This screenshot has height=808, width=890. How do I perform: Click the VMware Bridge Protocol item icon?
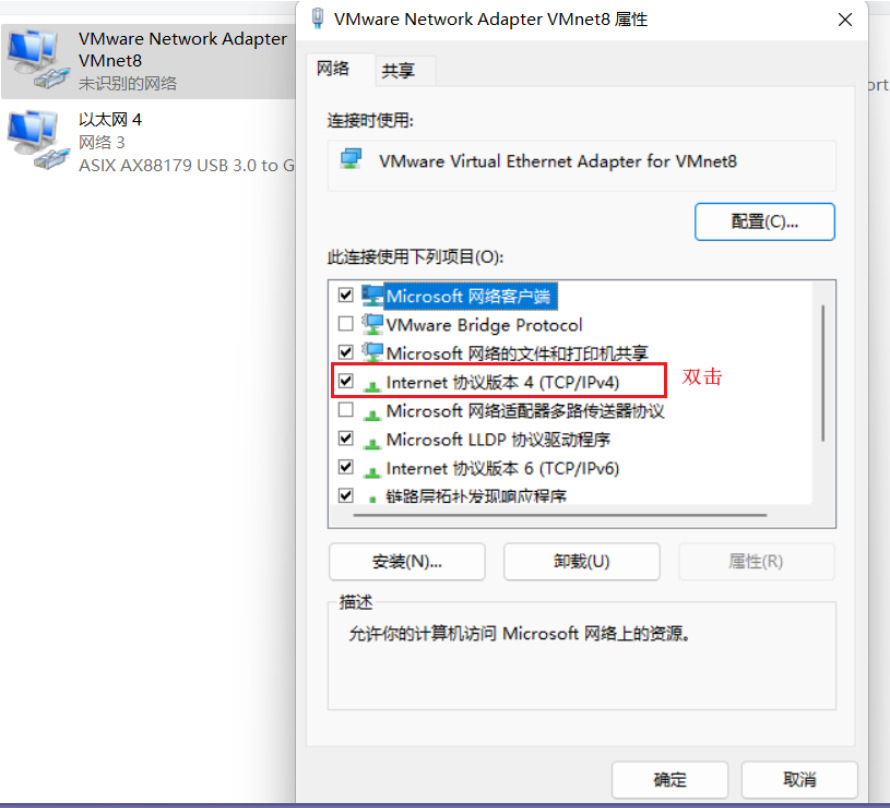372,324
